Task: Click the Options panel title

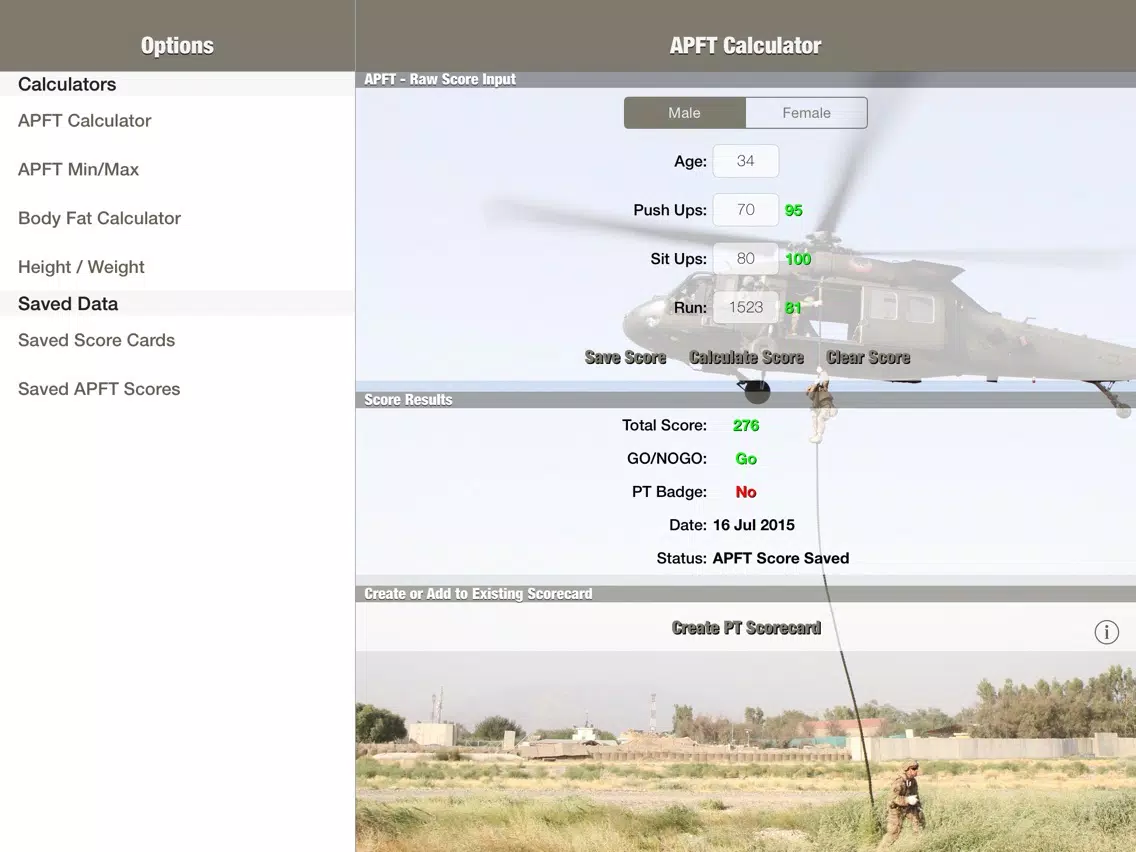Action: pyautogui.click(x=178, y=46)
